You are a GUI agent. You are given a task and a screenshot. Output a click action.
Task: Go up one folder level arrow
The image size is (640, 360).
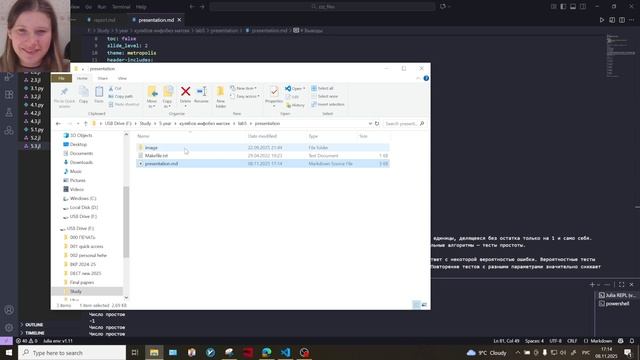tap(85, 123)
